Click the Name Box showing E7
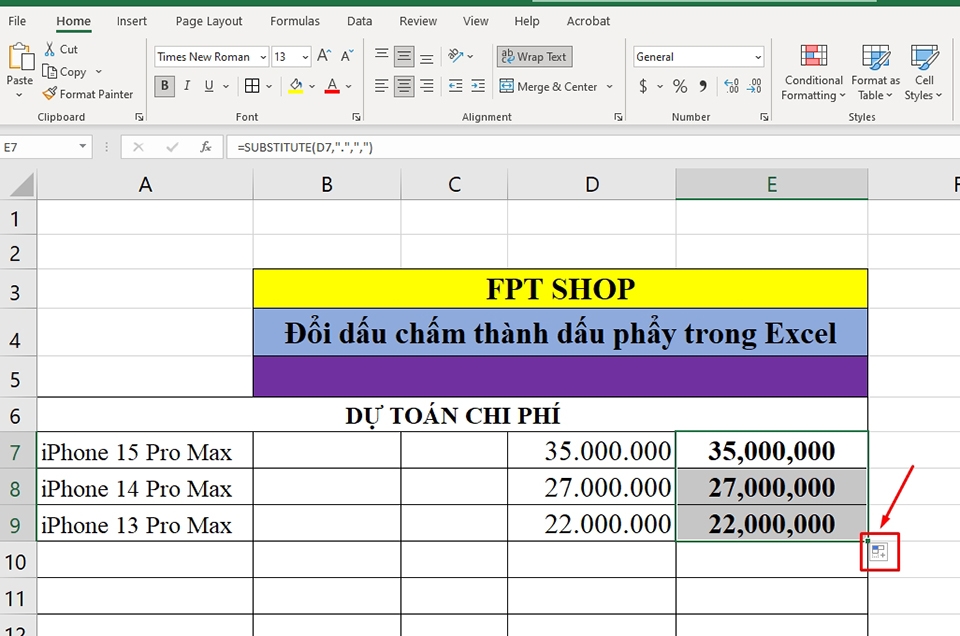This screenshot has height=636, width=960. tap(38, 147)
